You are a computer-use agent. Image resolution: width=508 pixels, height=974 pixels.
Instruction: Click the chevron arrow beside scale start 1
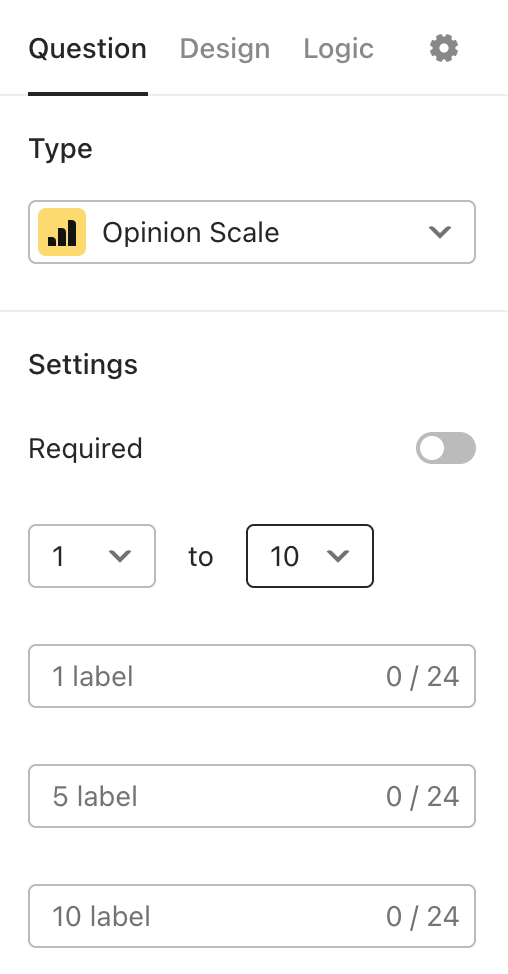(120, 556)
